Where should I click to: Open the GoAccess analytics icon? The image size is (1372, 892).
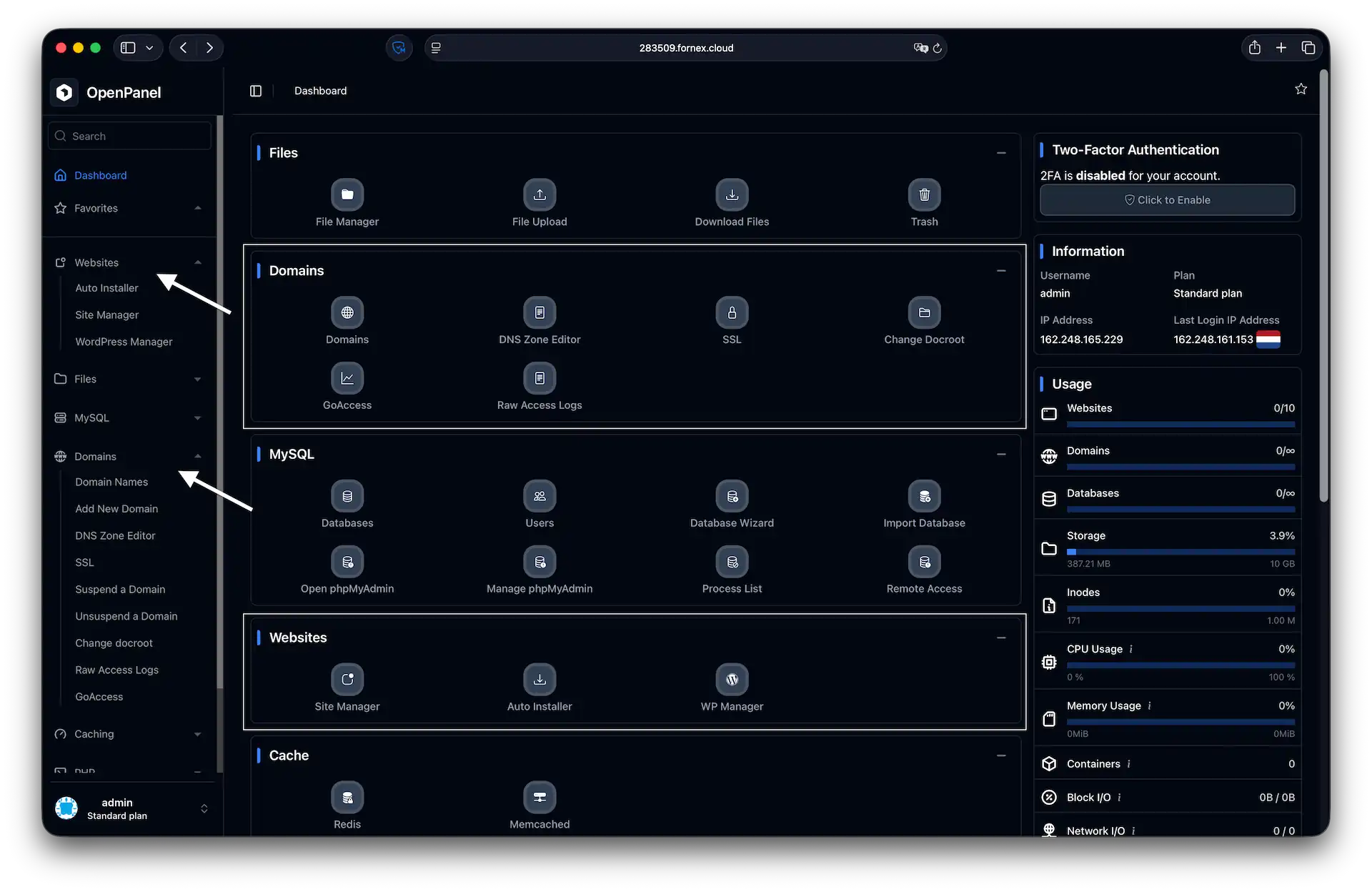coord(347,378)
